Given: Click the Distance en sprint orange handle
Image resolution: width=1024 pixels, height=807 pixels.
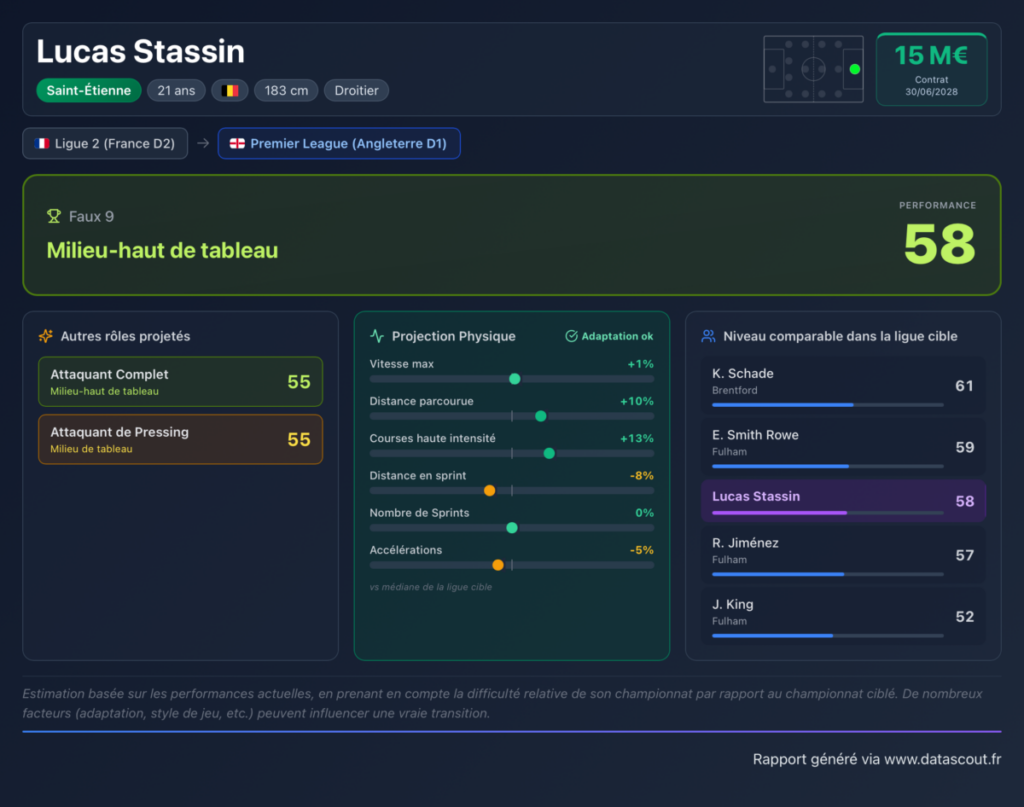Looking at the screenshot, I should (x=489, y=490).
